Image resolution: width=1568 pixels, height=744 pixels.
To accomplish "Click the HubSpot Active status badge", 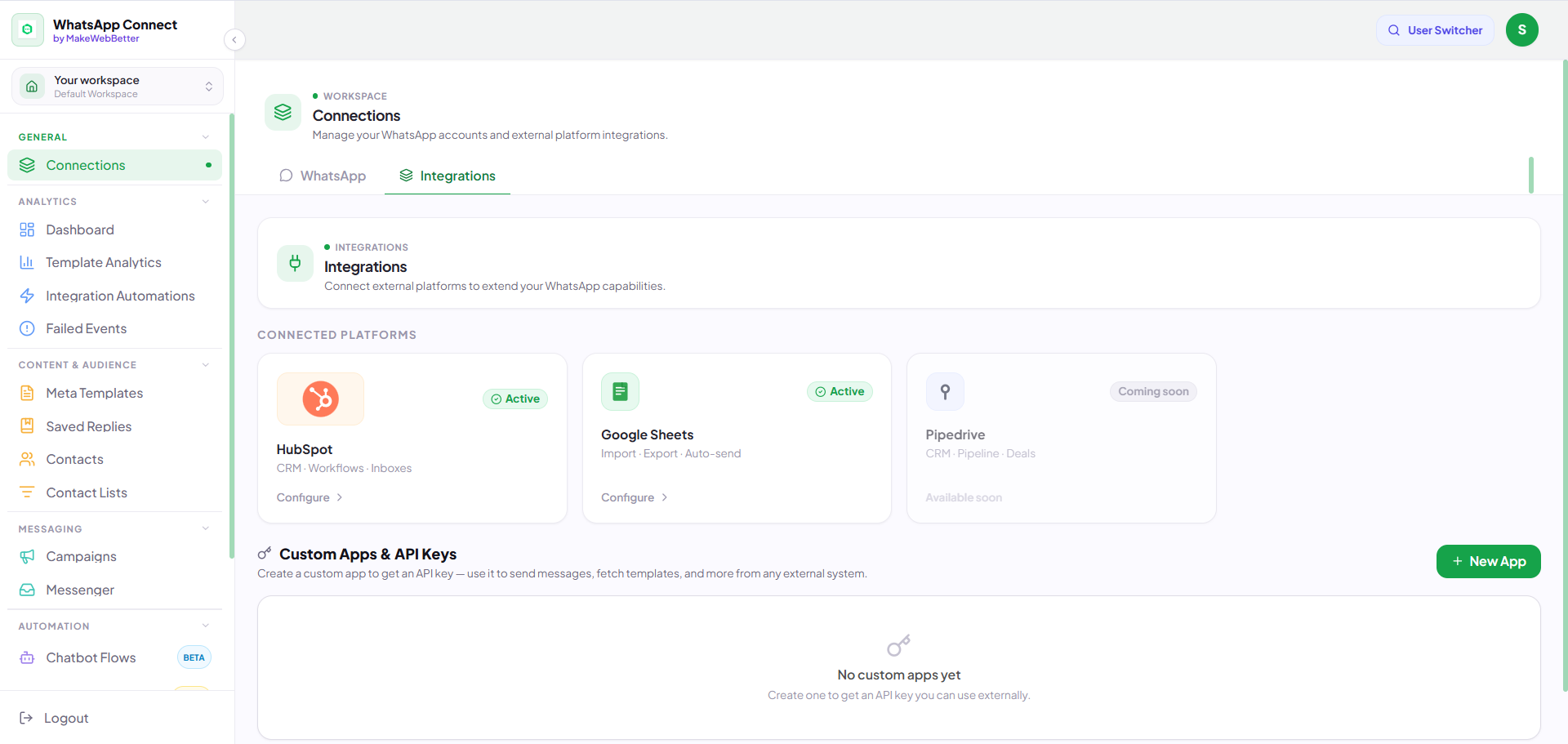I will 515,399.
